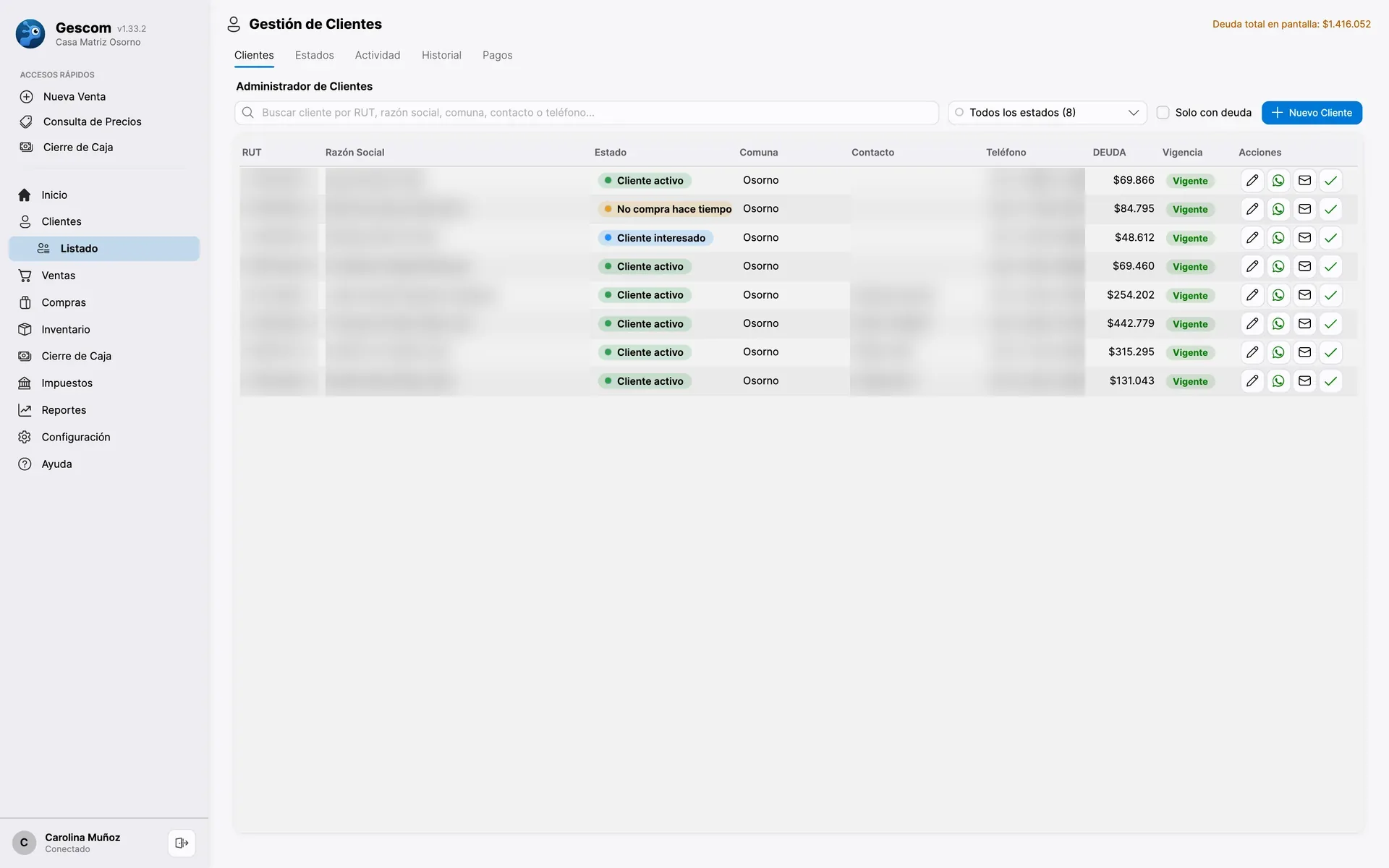Open Inventario in the sidebar

click(x=104, y=329)
